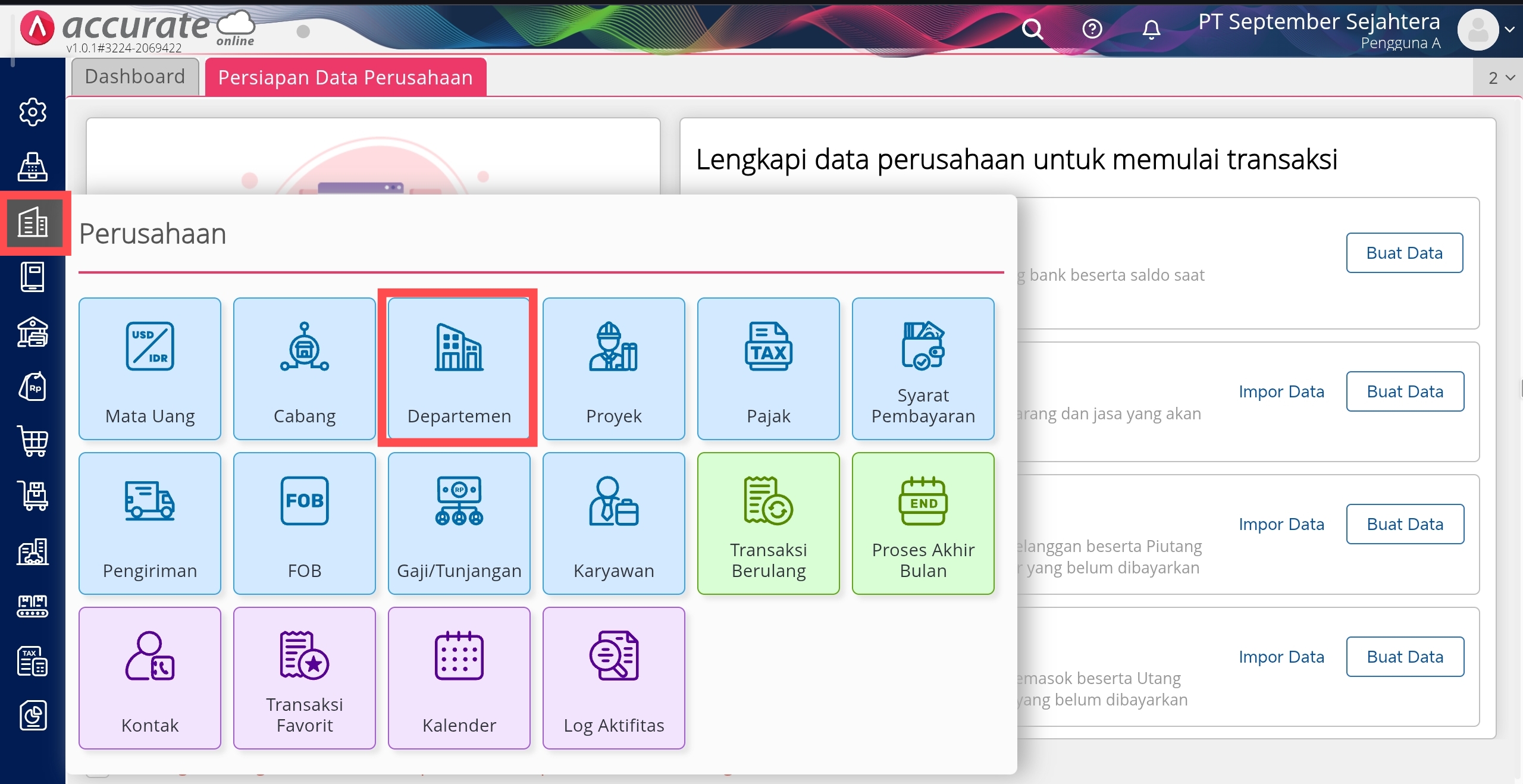Open Proses Akhir Bulan tile

pos(923,523)
